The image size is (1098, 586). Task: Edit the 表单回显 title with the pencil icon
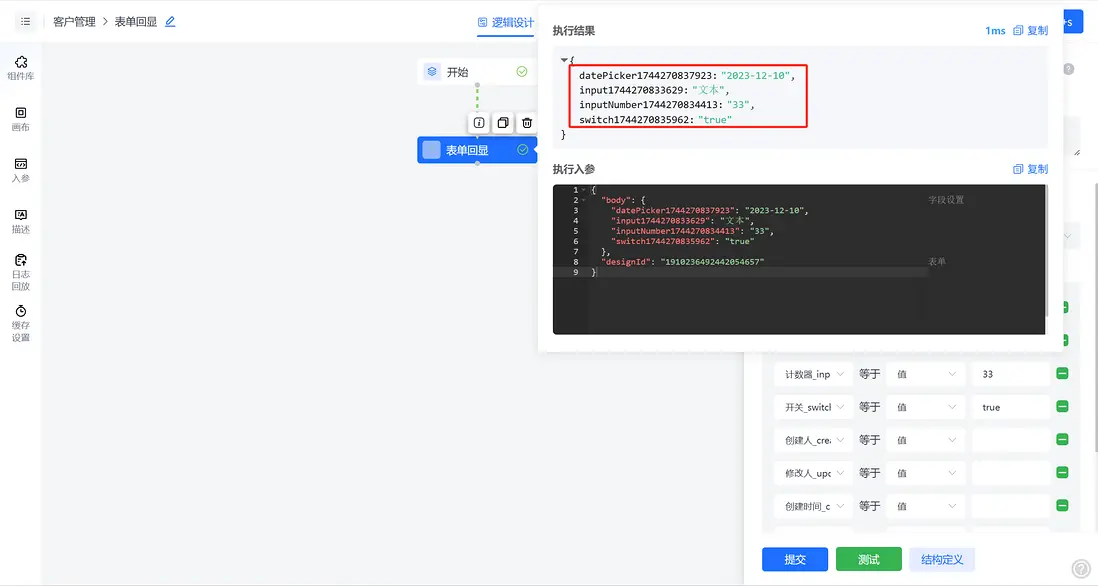(170, 22)
